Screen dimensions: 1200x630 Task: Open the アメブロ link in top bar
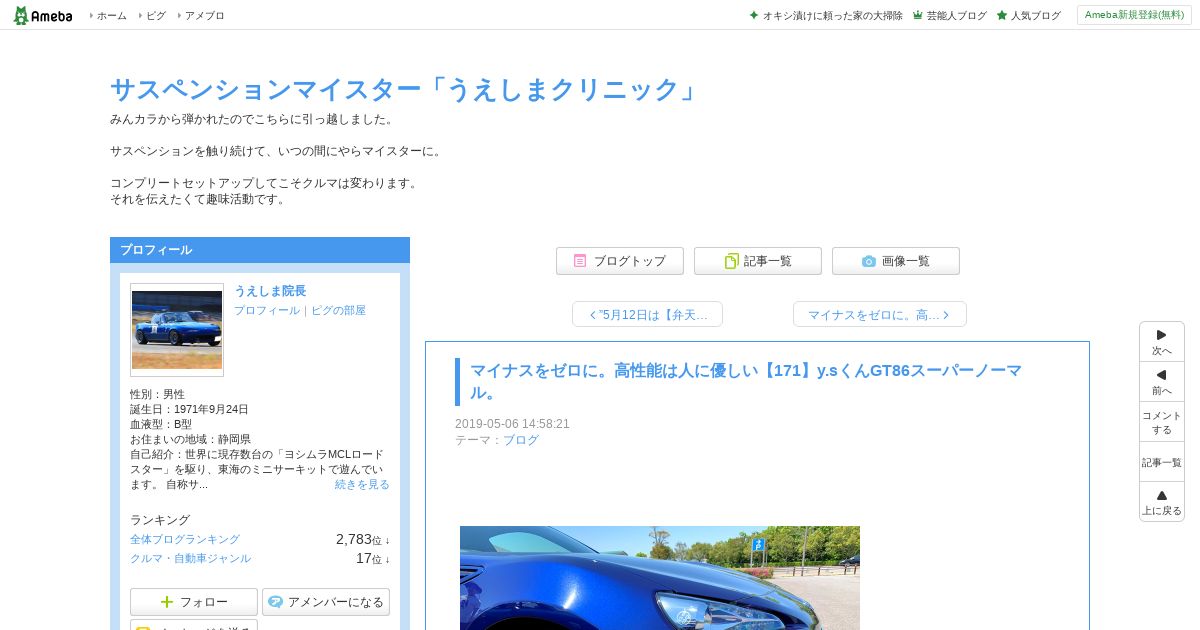pyautogui.click(x=204, y=16)
